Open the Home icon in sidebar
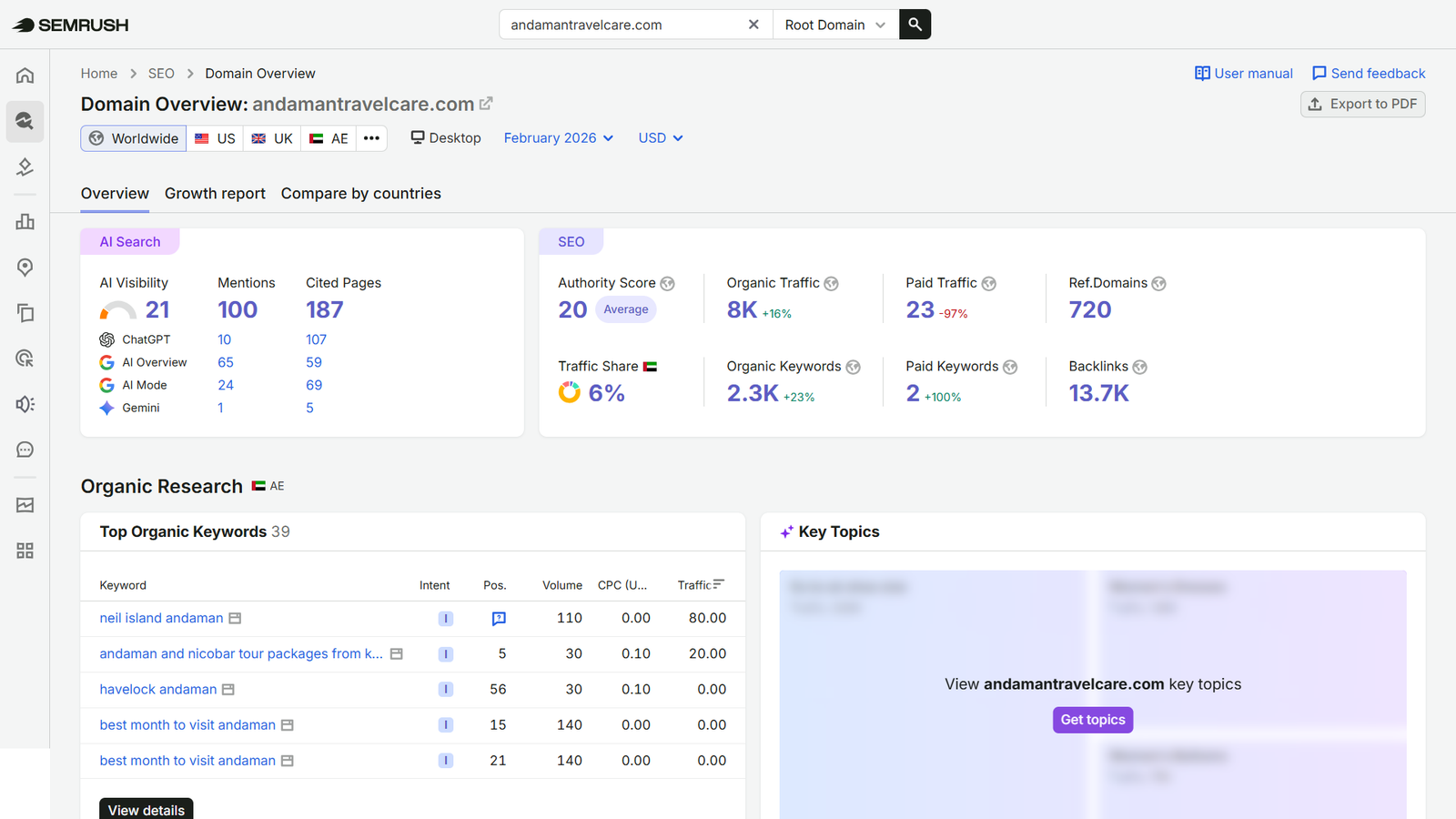The height and width of the screenshot is (819, 1456). pyautogui.click(x=25, y=76)
